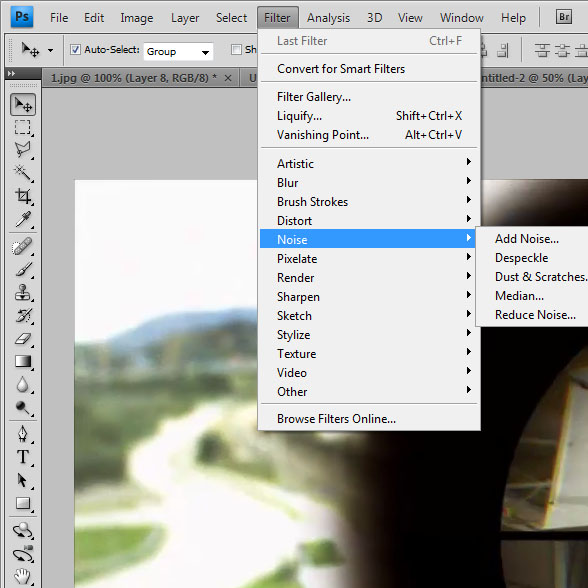588x588 pixels.
Task: Open the Image menu
Action: point(136,18)
